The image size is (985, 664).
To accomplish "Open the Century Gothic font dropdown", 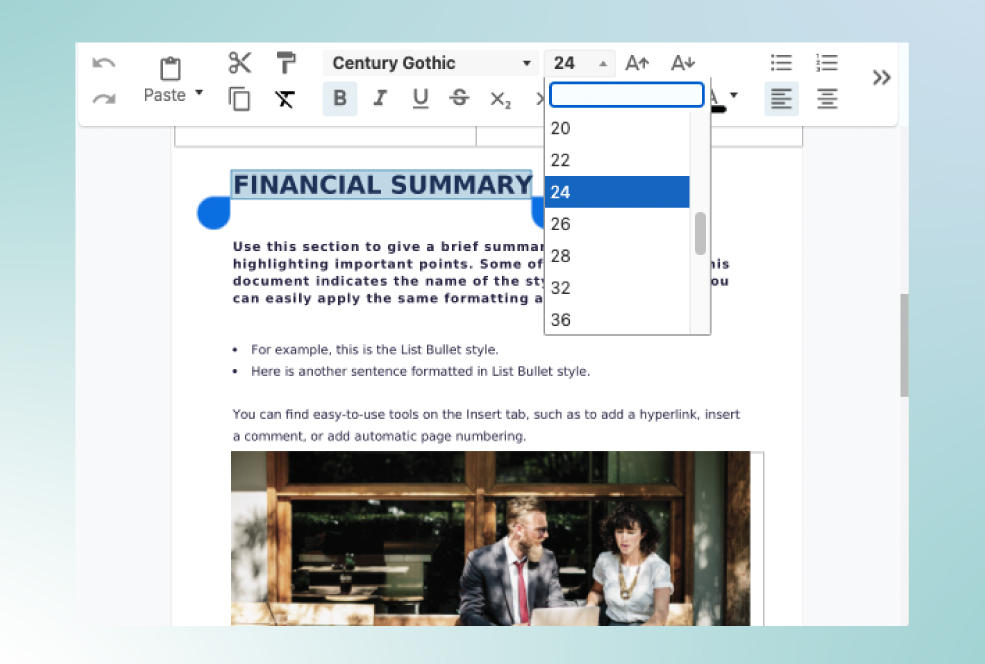I will [x=432, y=63].
